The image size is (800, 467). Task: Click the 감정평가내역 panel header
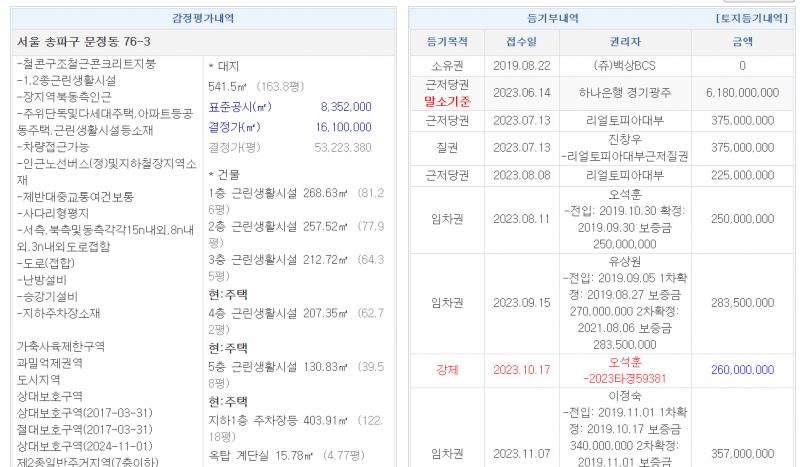(x=203, y=18)
